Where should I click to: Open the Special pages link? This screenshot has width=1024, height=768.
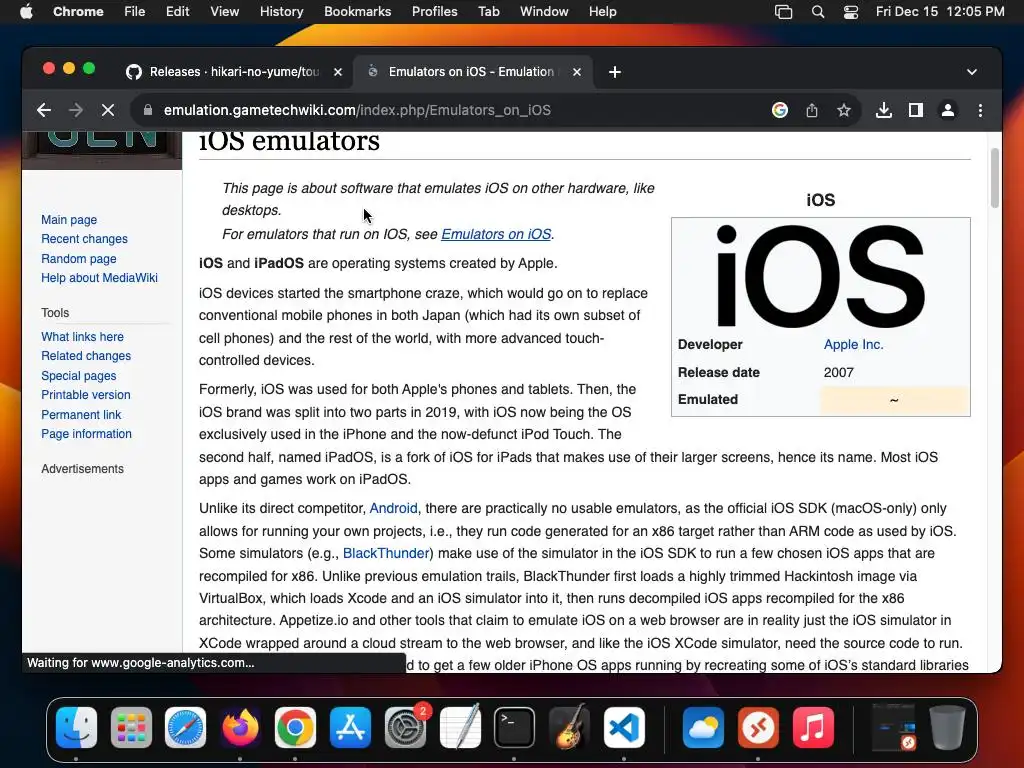[78, 376]
